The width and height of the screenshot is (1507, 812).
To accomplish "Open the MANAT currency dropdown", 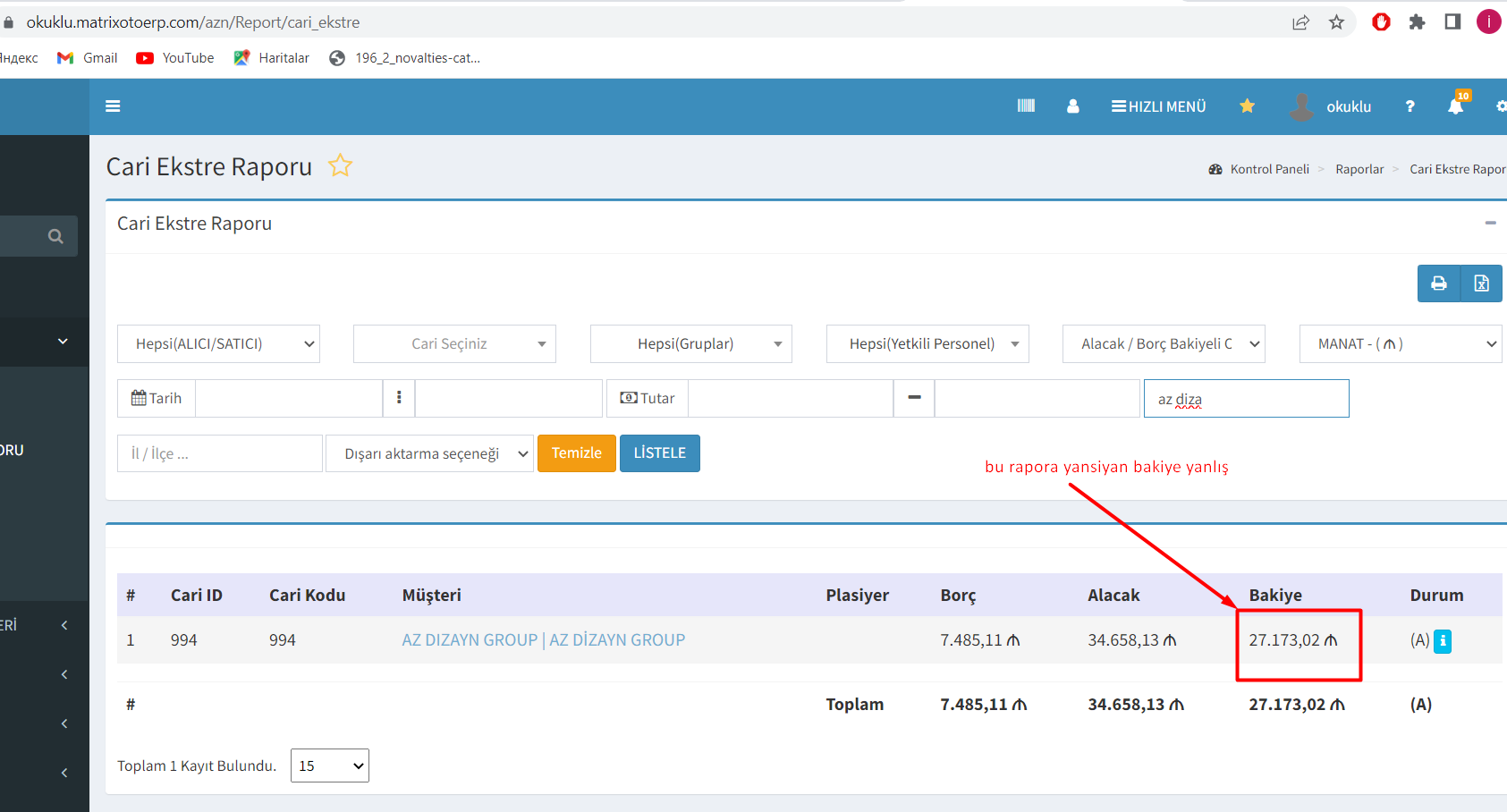I will click(x=1400, y=344).
